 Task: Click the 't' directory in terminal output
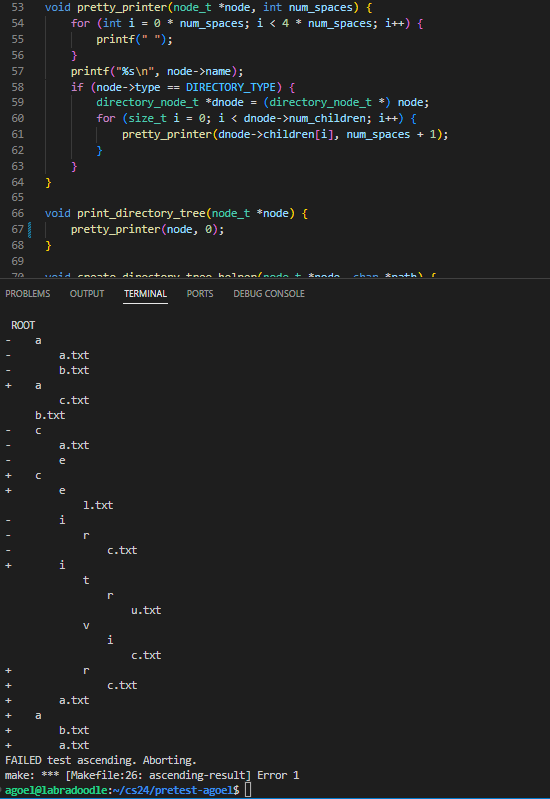point(86,580)
